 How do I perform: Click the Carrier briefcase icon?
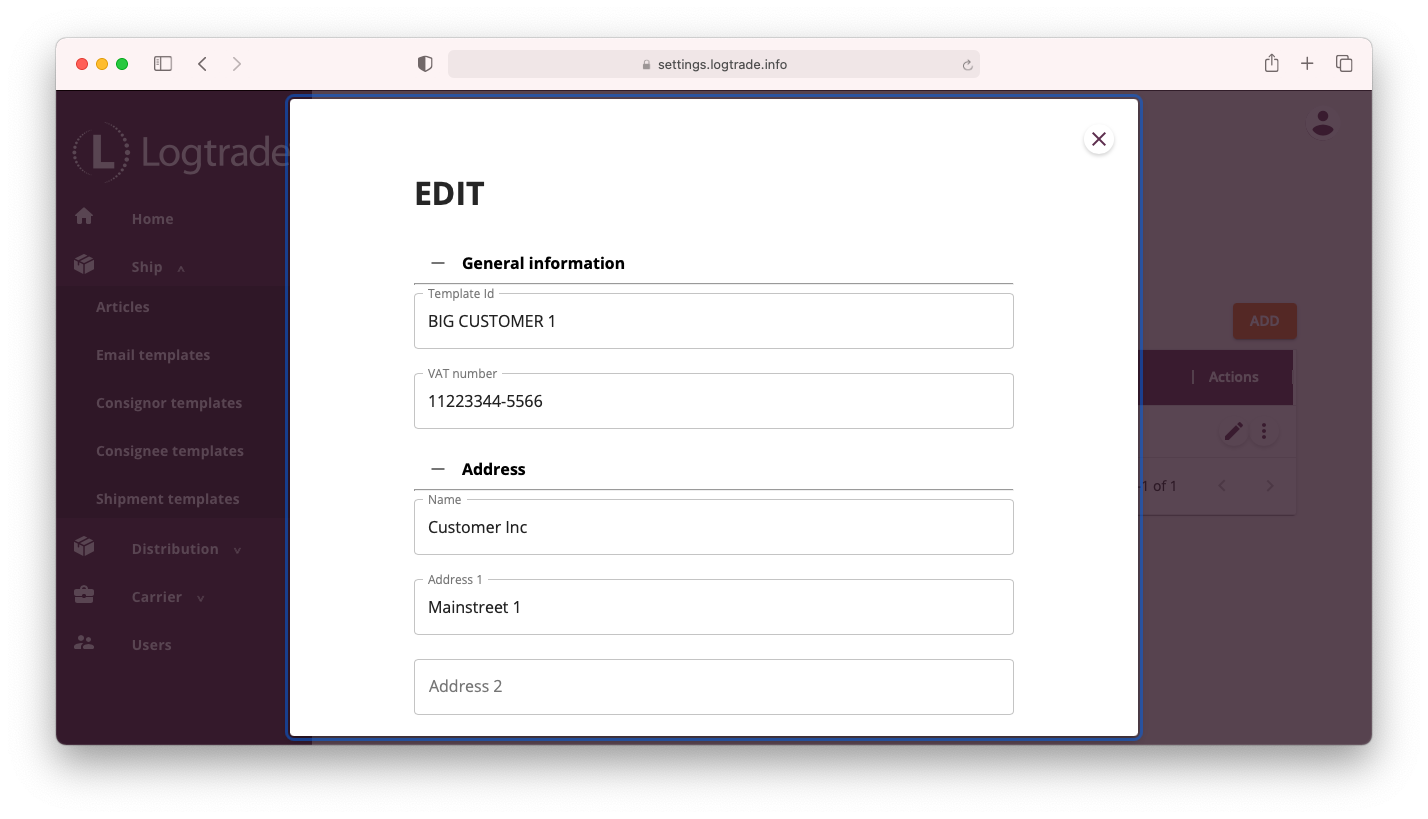(x=84, y=594)
